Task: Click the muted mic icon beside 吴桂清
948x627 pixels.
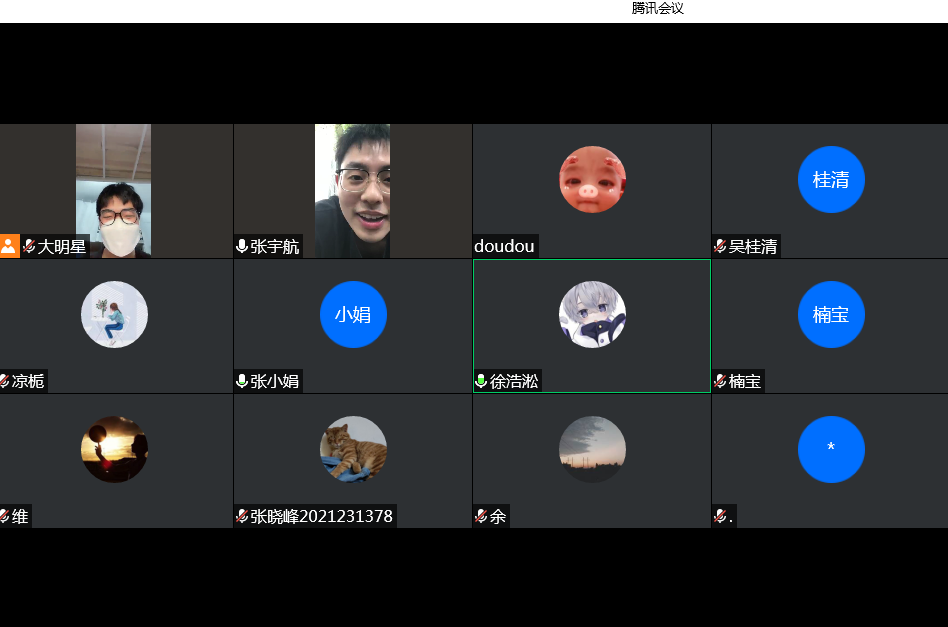Action: (720, 246)
